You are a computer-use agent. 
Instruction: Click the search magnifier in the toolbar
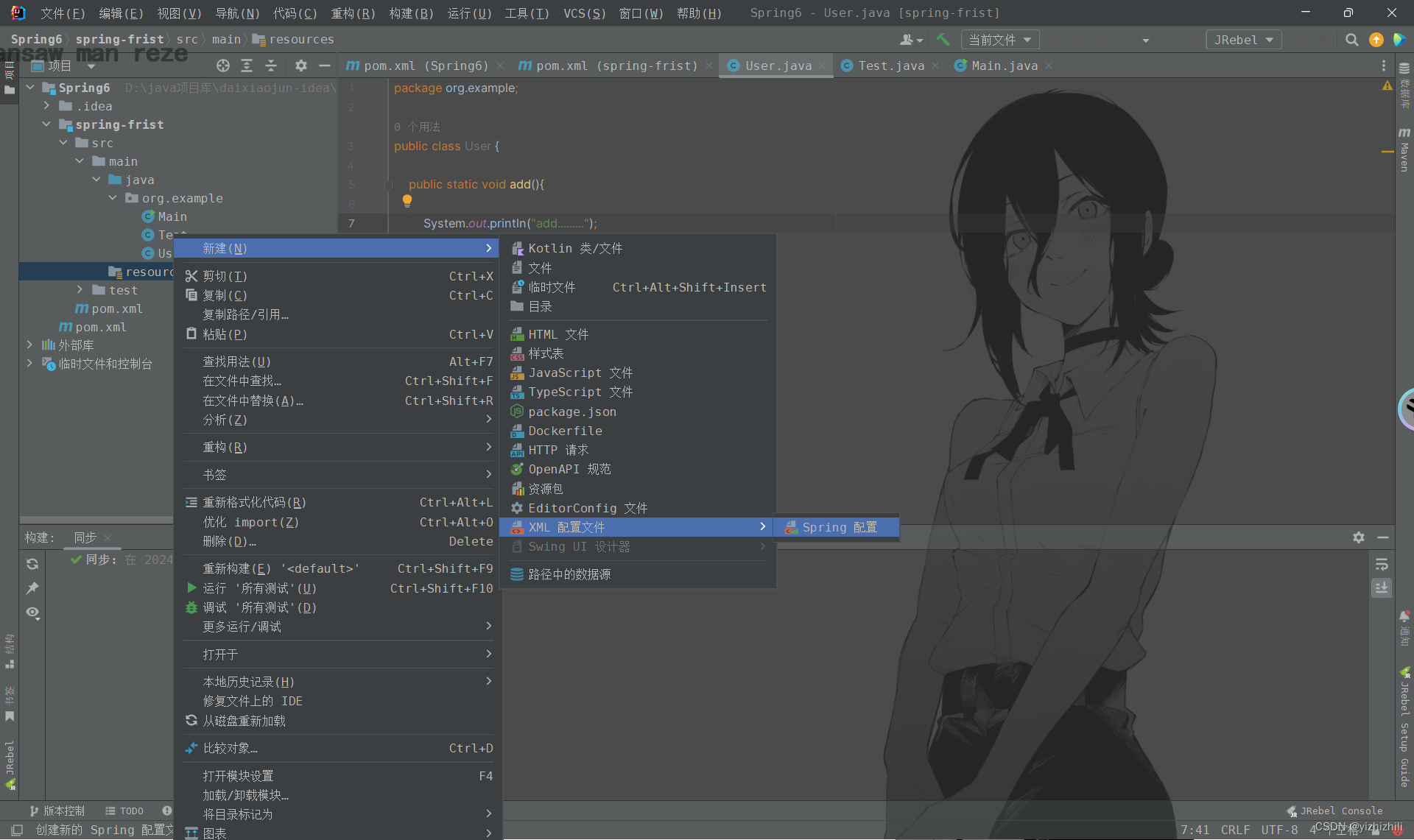pyautogui.click(x=1352, y=40)
